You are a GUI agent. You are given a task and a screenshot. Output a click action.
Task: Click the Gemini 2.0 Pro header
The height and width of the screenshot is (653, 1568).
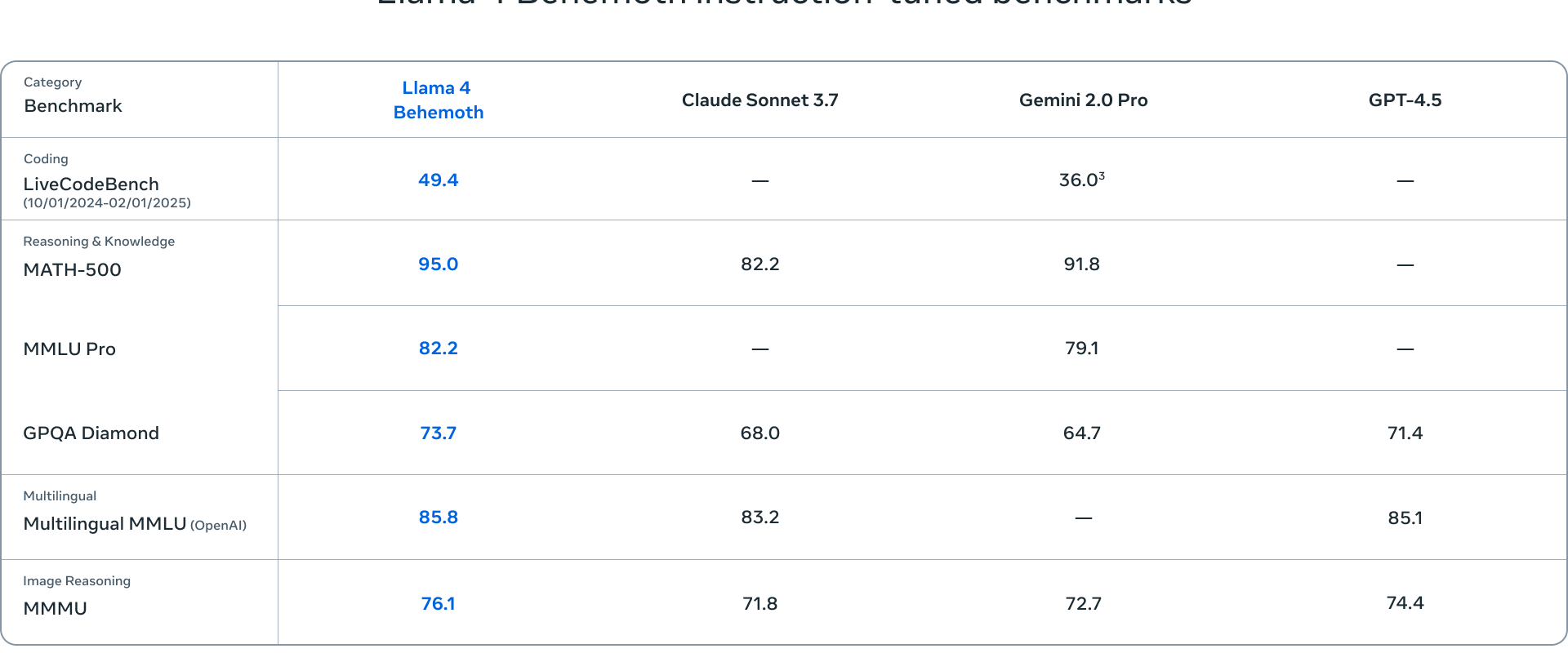[1083, 100]
